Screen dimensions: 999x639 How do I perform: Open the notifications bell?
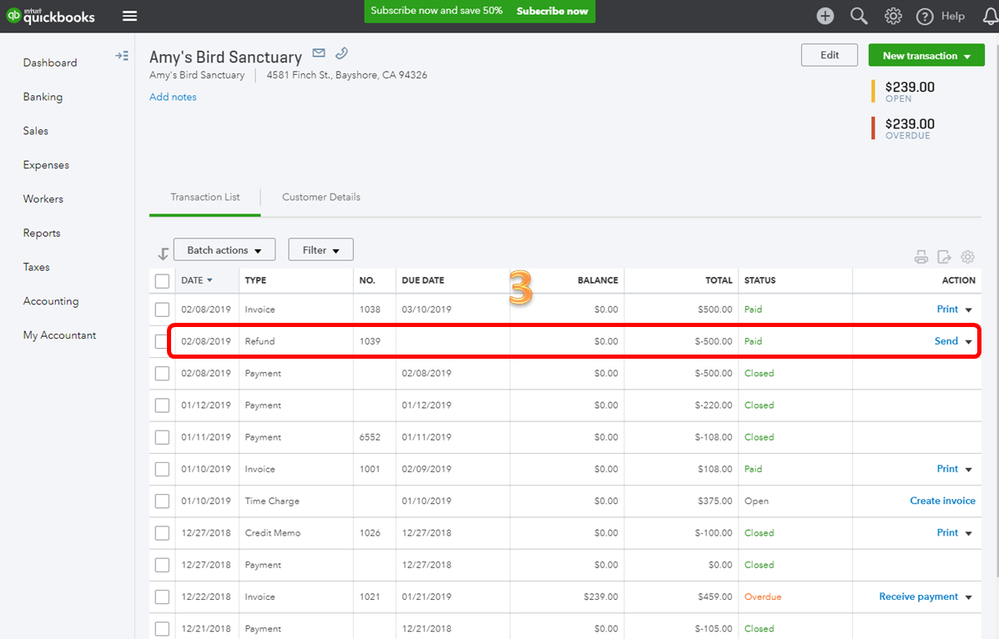click(x=990, y=16)
